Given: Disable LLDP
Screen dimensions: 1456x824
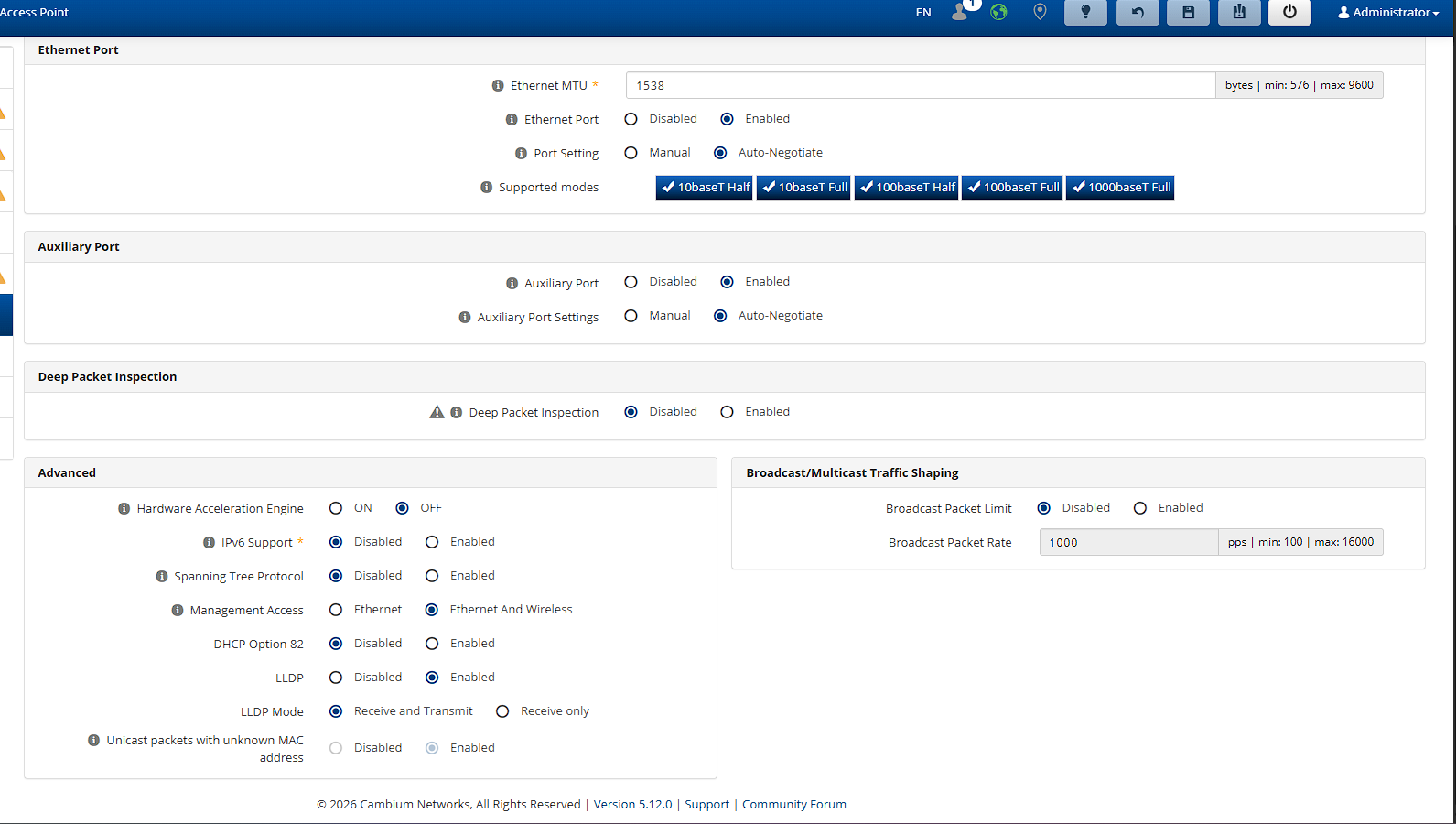Looking at the screenshot, I should (x=336, y=678).
